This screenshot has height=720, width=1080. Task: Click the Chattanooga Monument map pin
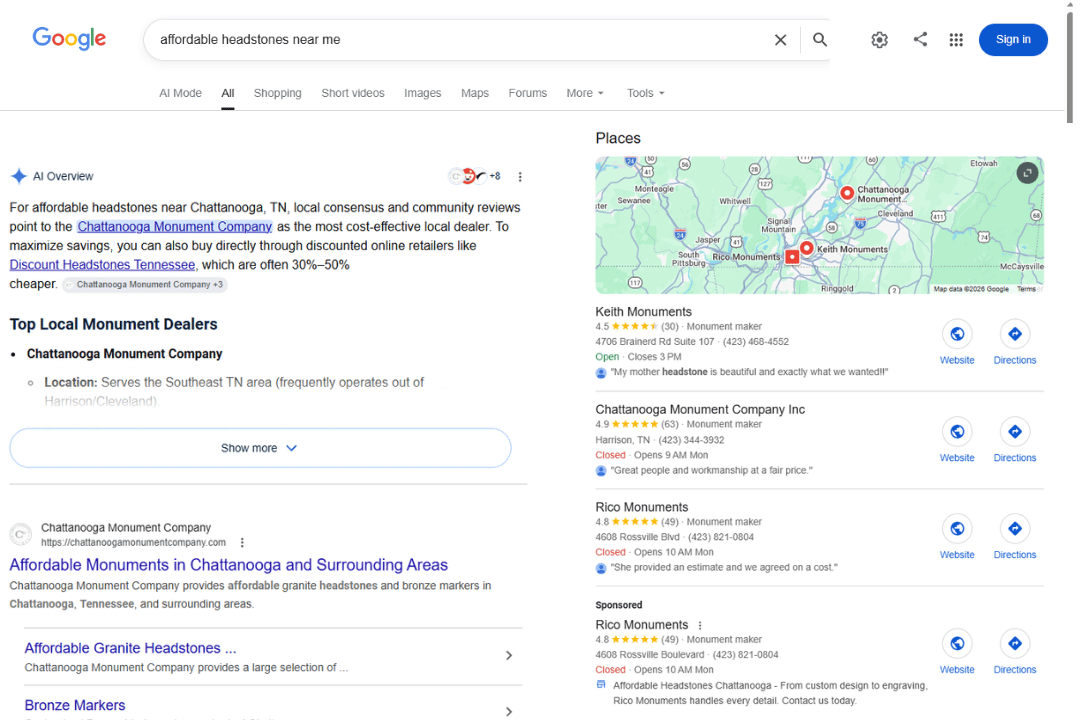pos(847,194)
